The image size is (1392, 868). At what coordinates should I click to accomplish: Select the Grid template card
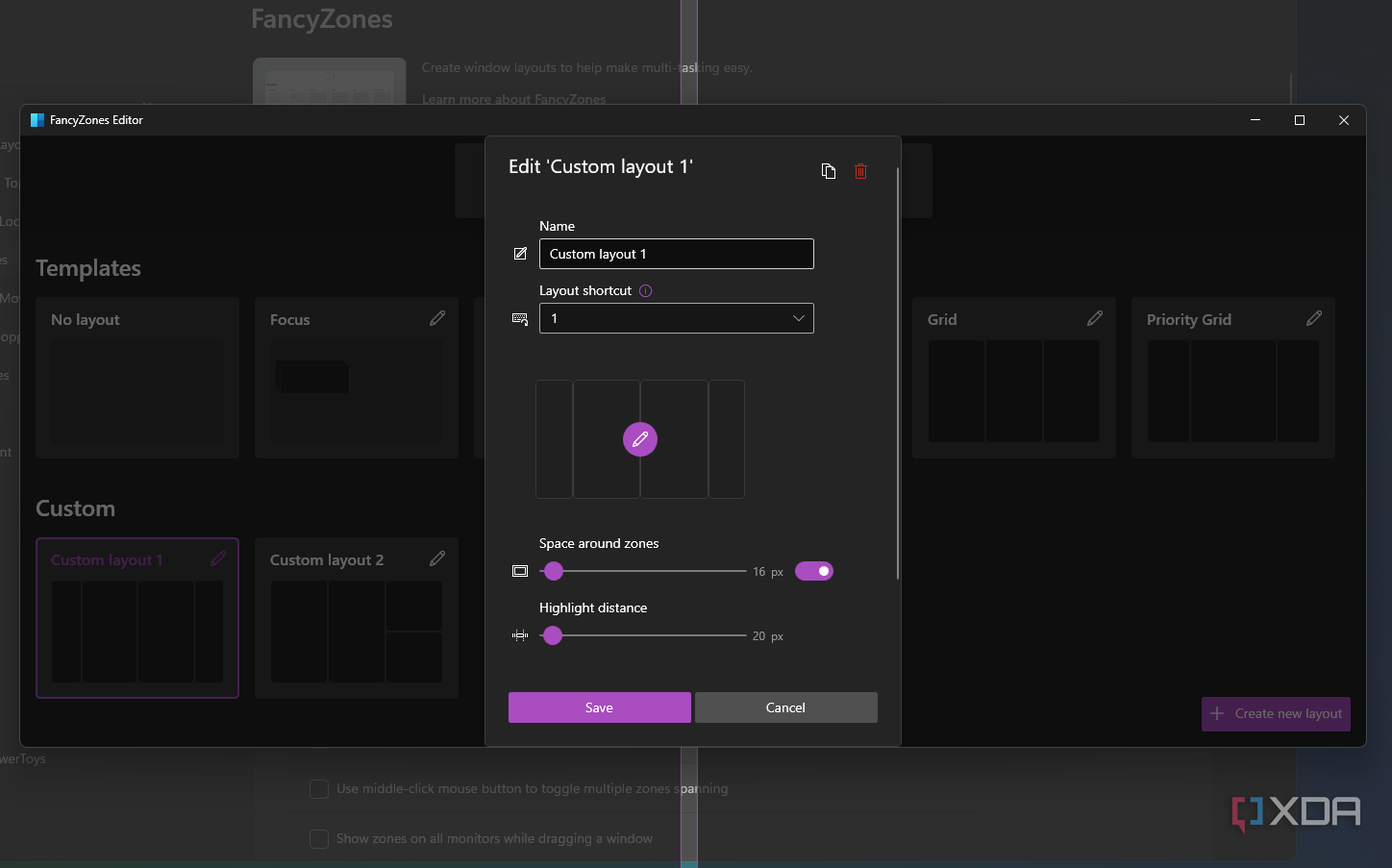tap(1014, 378)
